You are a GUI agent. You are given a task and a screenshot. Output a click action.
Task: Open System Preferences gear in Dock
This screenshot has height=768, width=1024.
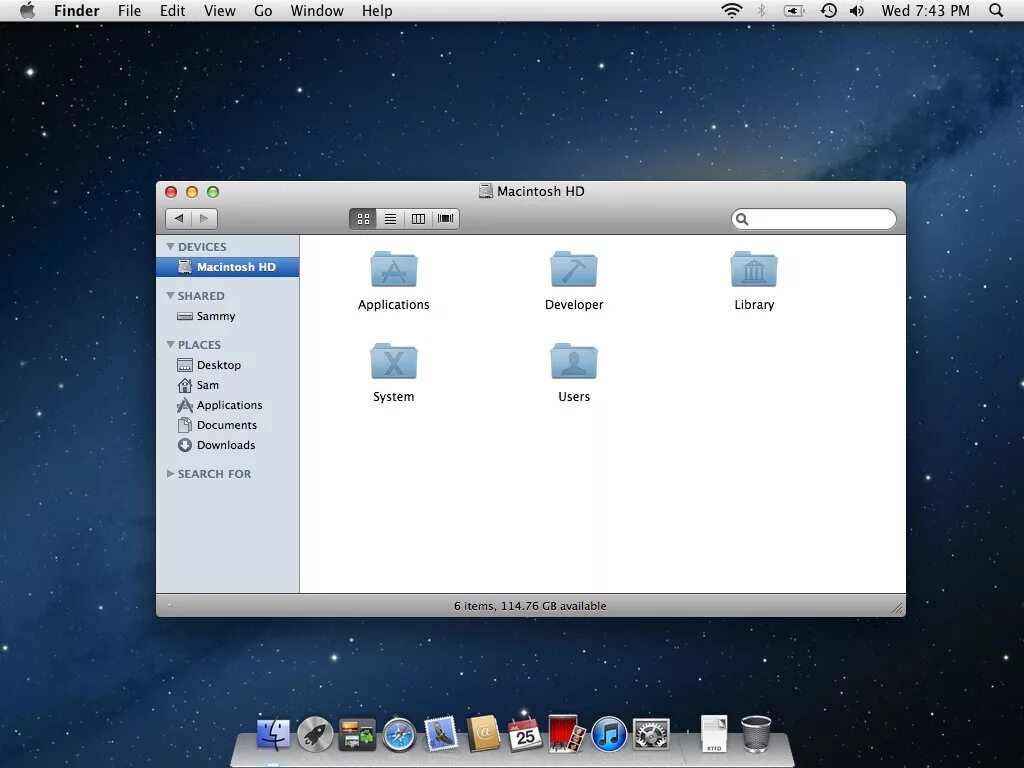pos(651,735)
